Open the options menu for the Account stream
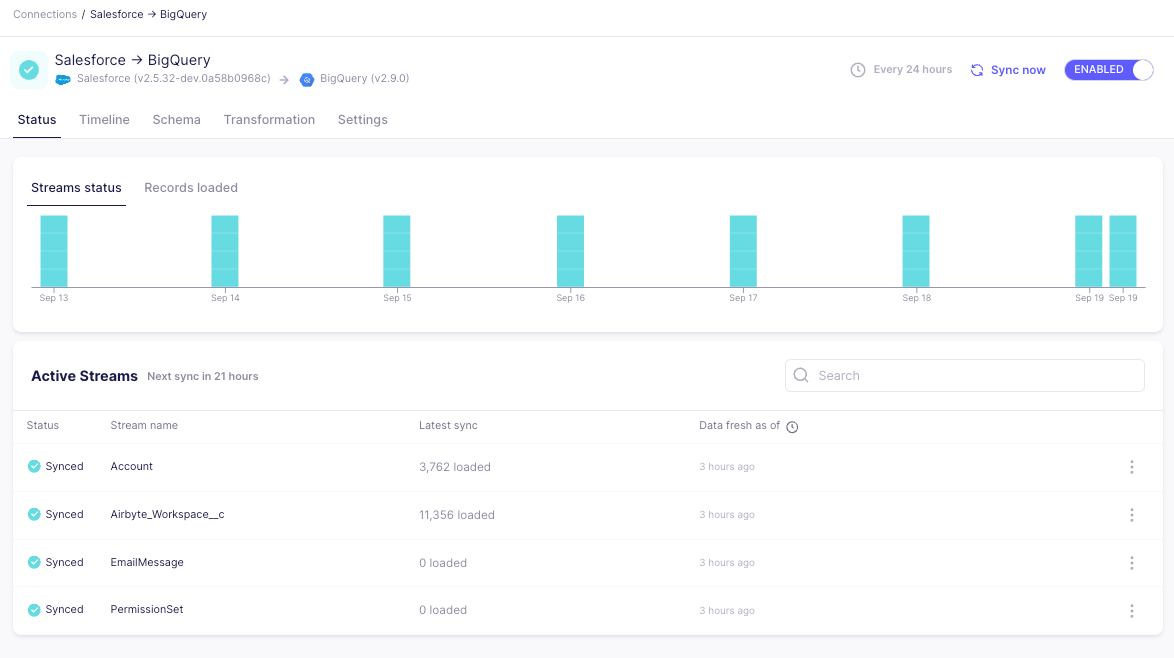Viewport: 1174px width, 658px height. (1131, 466)
